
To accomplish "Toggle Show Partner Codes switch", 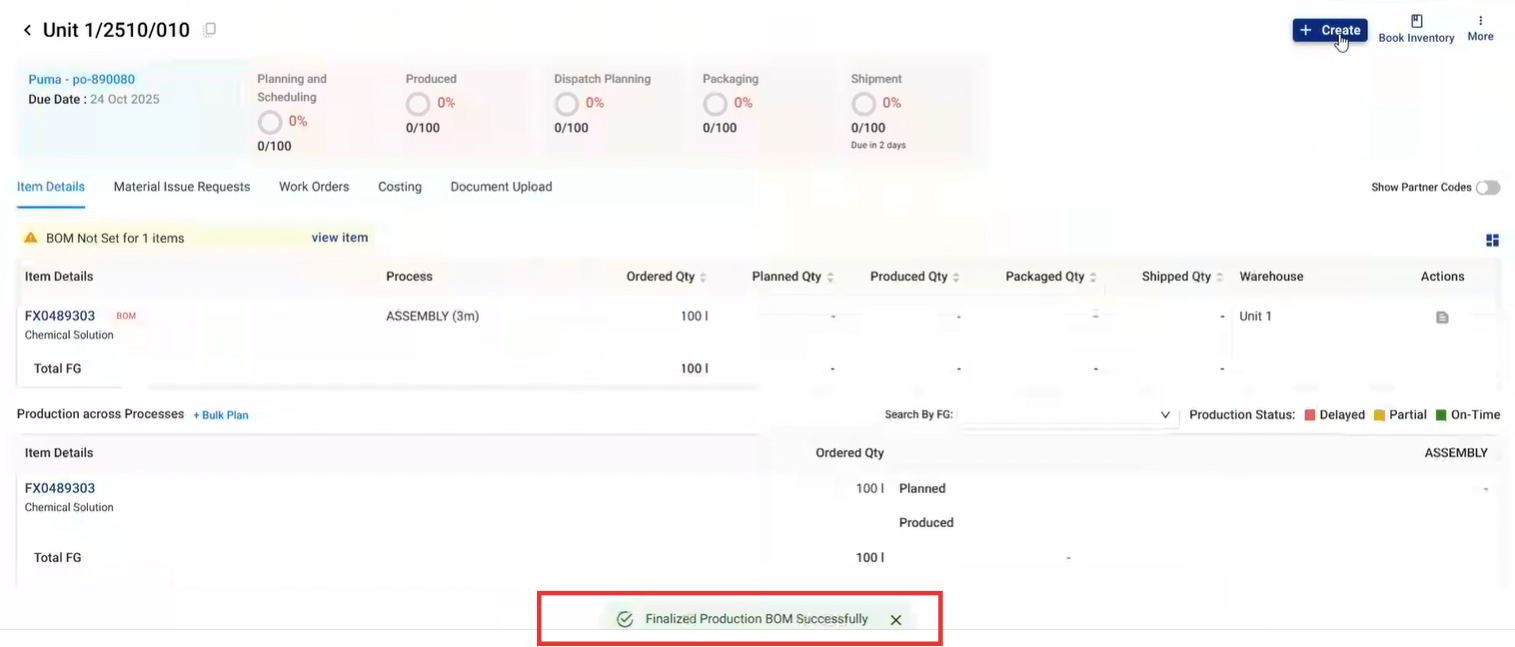I will point(1487,188).
